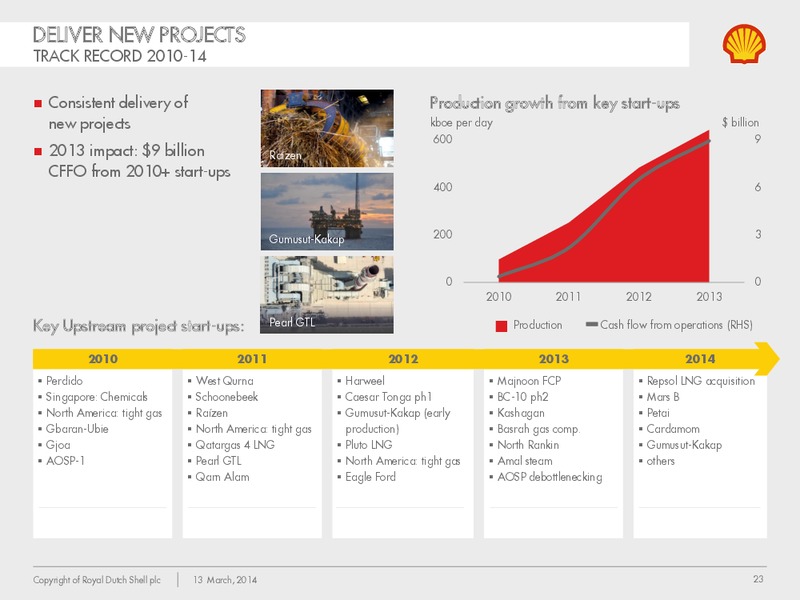Click 'BC-10 ph2' list item
This screenshot has width=800, height=600.
point(523,397)
